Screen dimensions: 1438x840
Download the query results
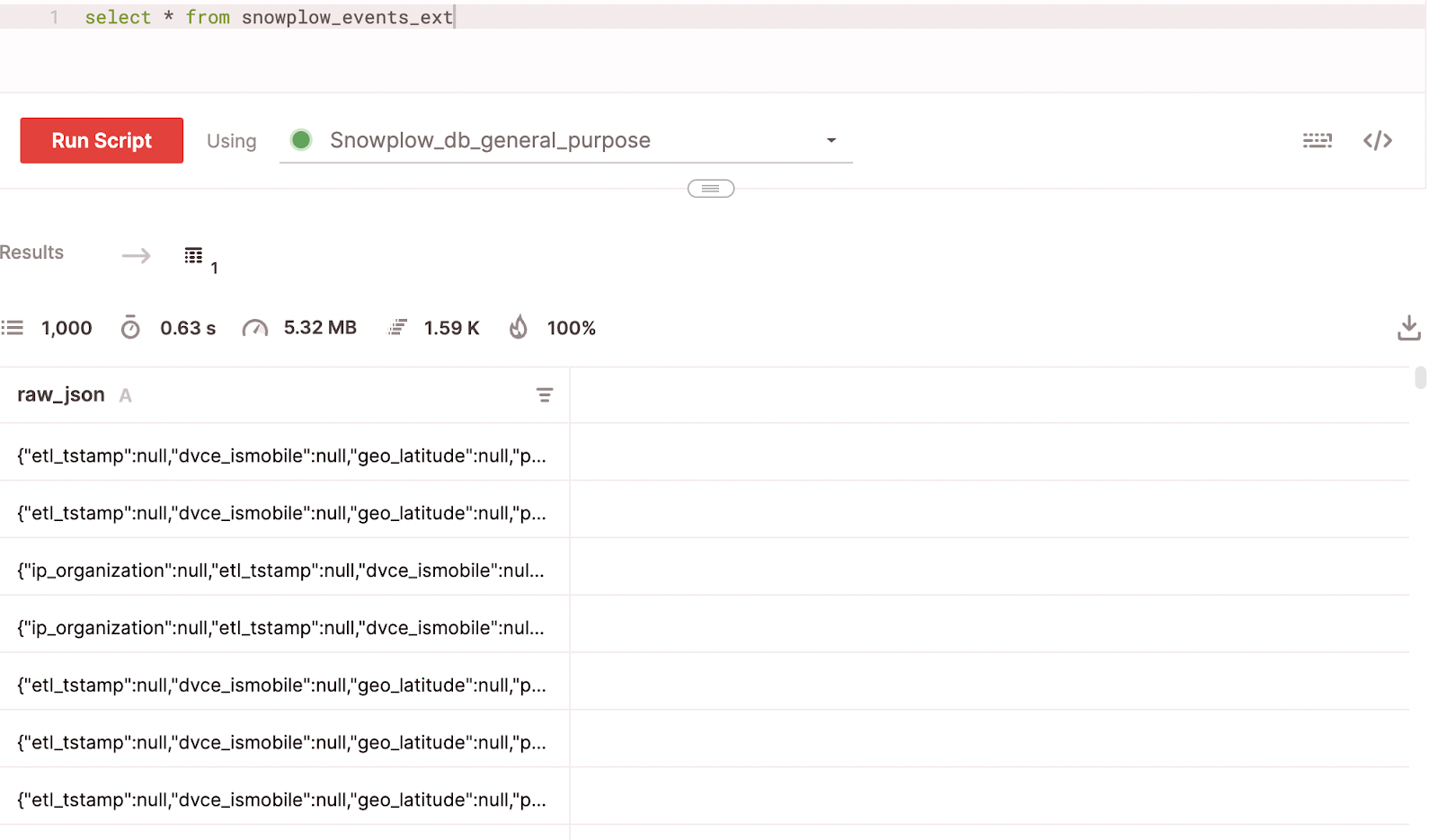point(1409,327)
